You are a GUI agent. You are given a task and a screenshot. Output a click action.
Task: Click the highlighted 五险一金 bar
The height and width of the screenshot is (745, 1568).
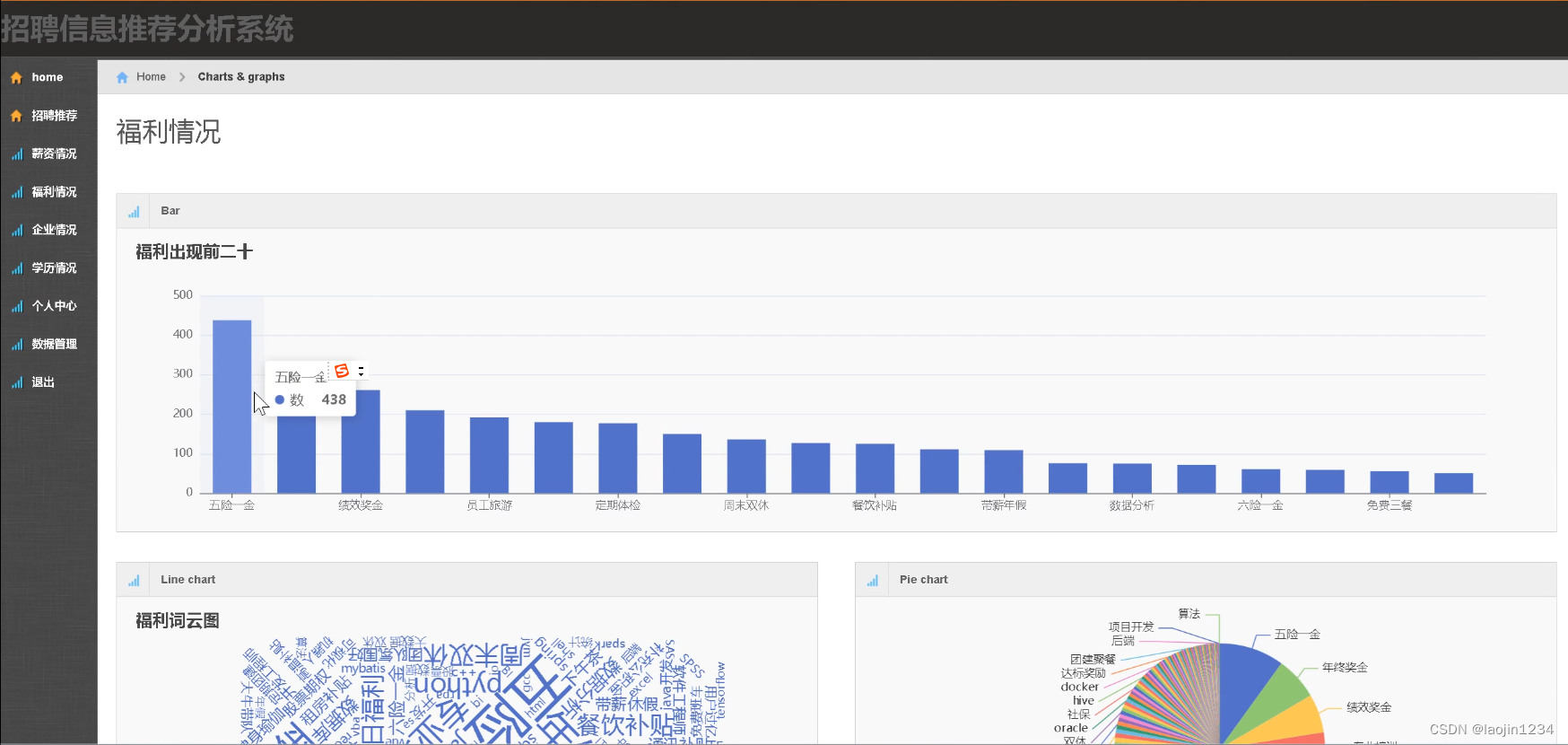click(232, 407)
